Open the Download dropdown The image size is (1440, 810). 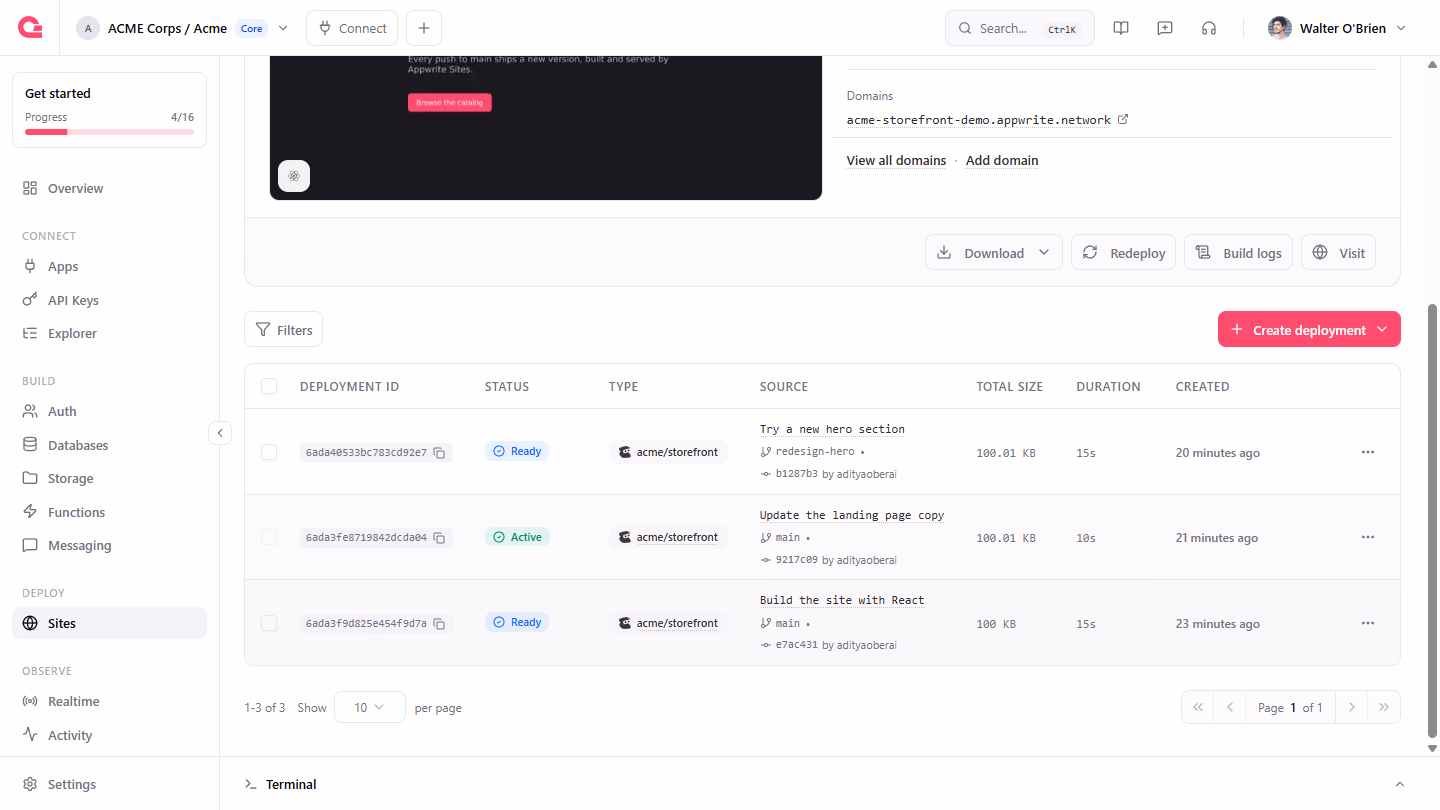click(993, 253)
